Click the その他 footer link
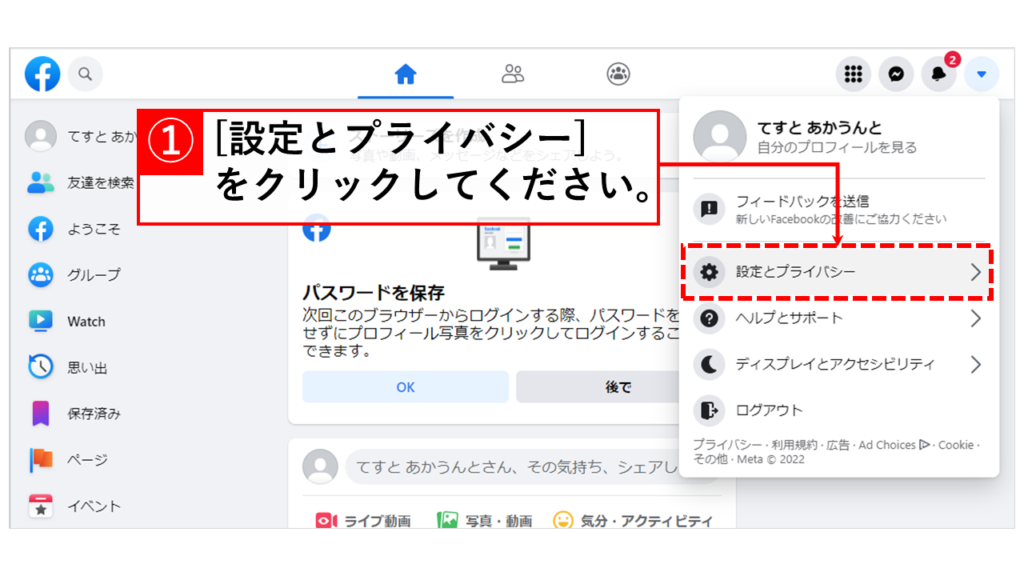Image resolution: width=1024 pixels, height=576 pixels. point(711,459)
